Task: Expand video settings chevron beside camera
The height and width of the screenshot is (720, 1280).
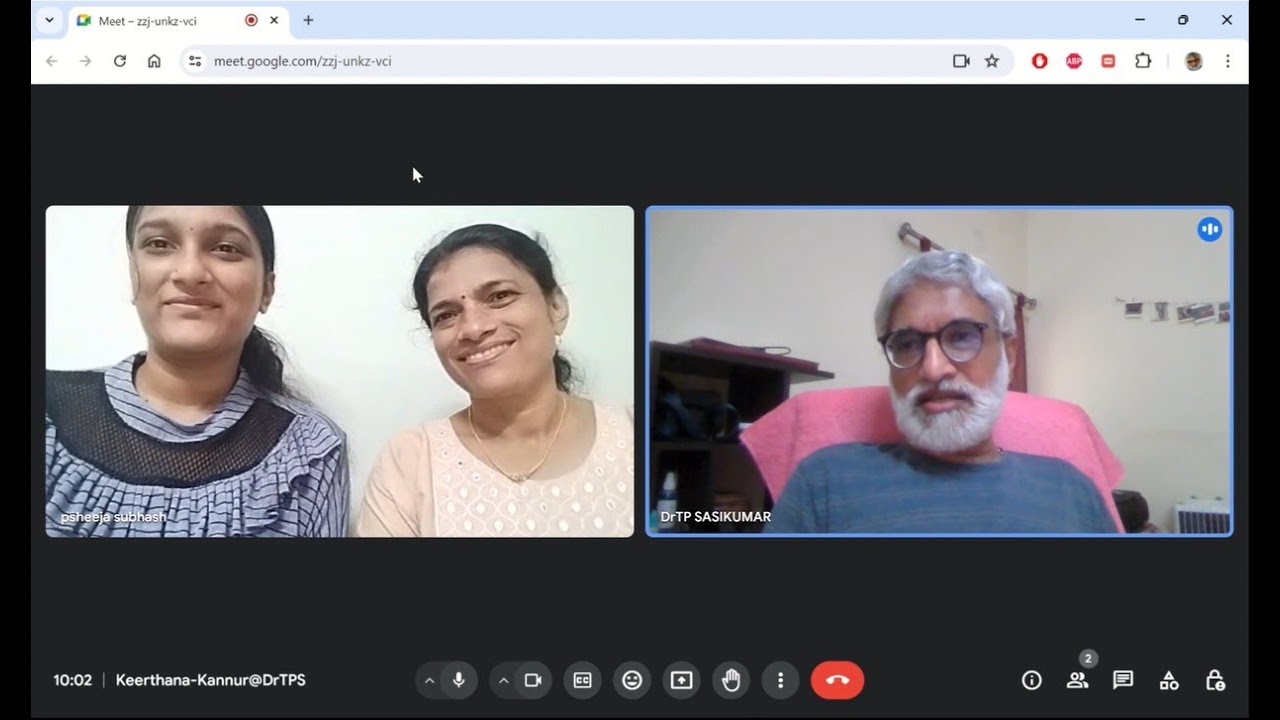Action: [x=503, y=680]
